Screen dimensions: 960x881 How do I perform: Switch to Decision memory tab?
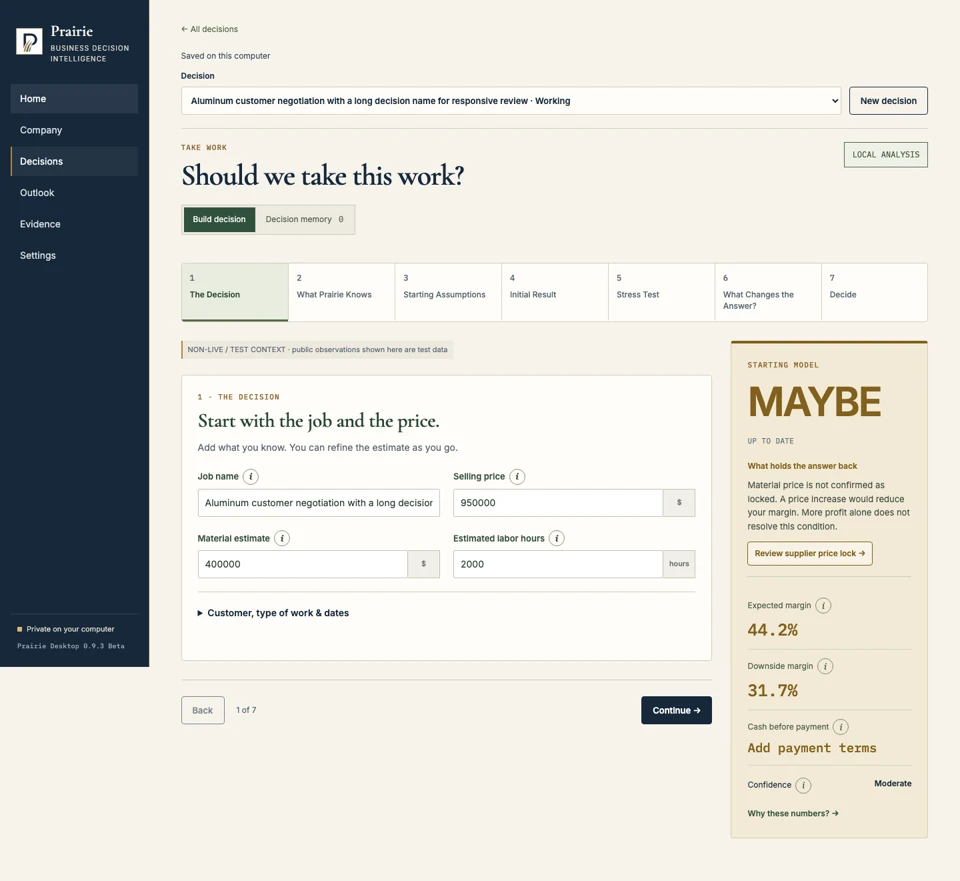coord(304,219)
